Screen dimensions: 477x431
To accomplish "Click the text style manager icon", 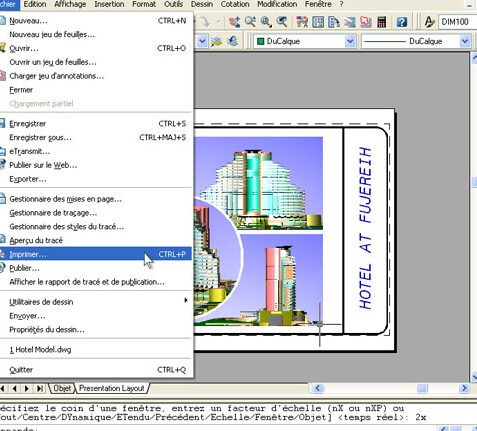I will tap(430, 22).
